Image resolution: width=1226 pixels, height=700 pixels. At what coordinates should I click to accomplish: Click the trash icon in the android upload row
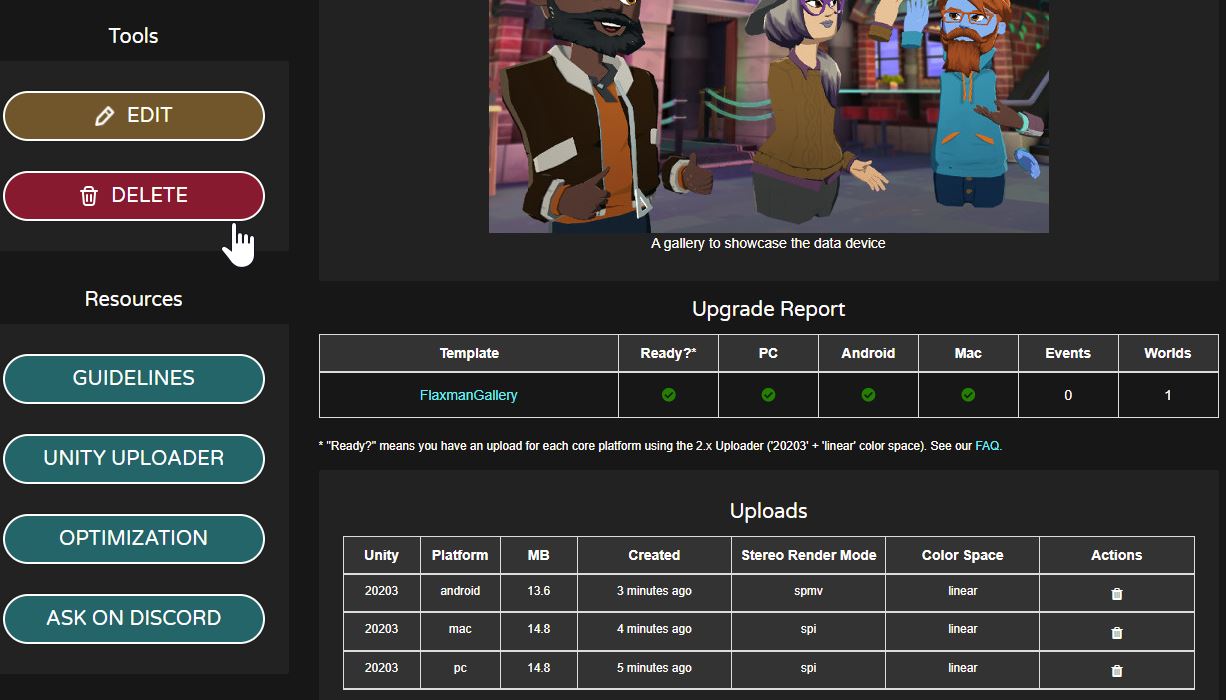[x=1116, y=594]
